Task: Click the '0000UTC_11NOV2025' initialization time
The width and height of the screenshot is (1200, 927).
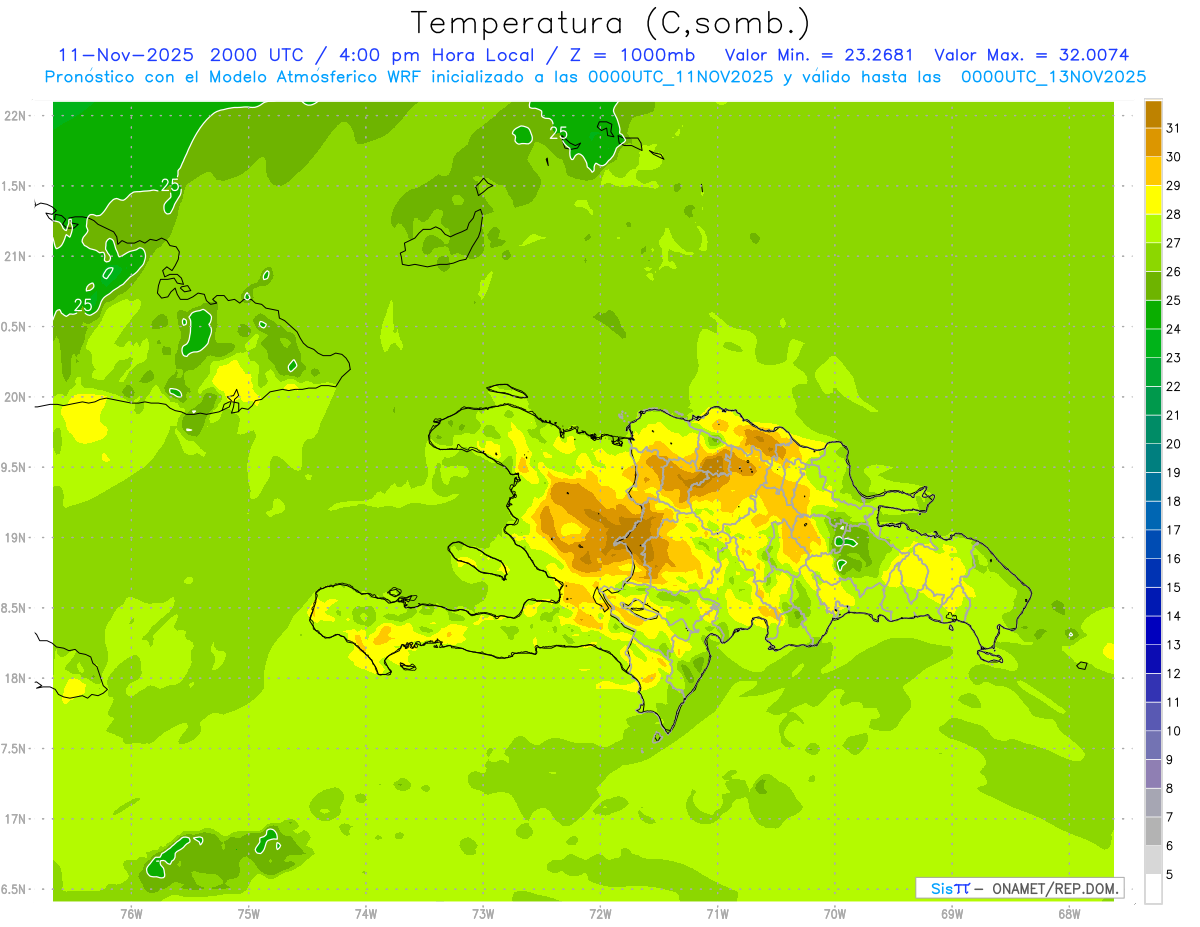Action: (679, 77)
